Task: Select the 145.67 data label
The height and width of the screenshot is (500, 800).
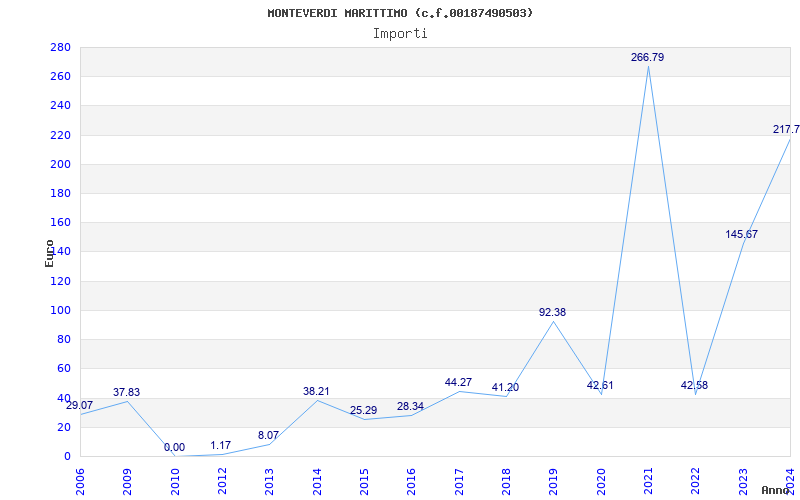Action: point(742,235)
